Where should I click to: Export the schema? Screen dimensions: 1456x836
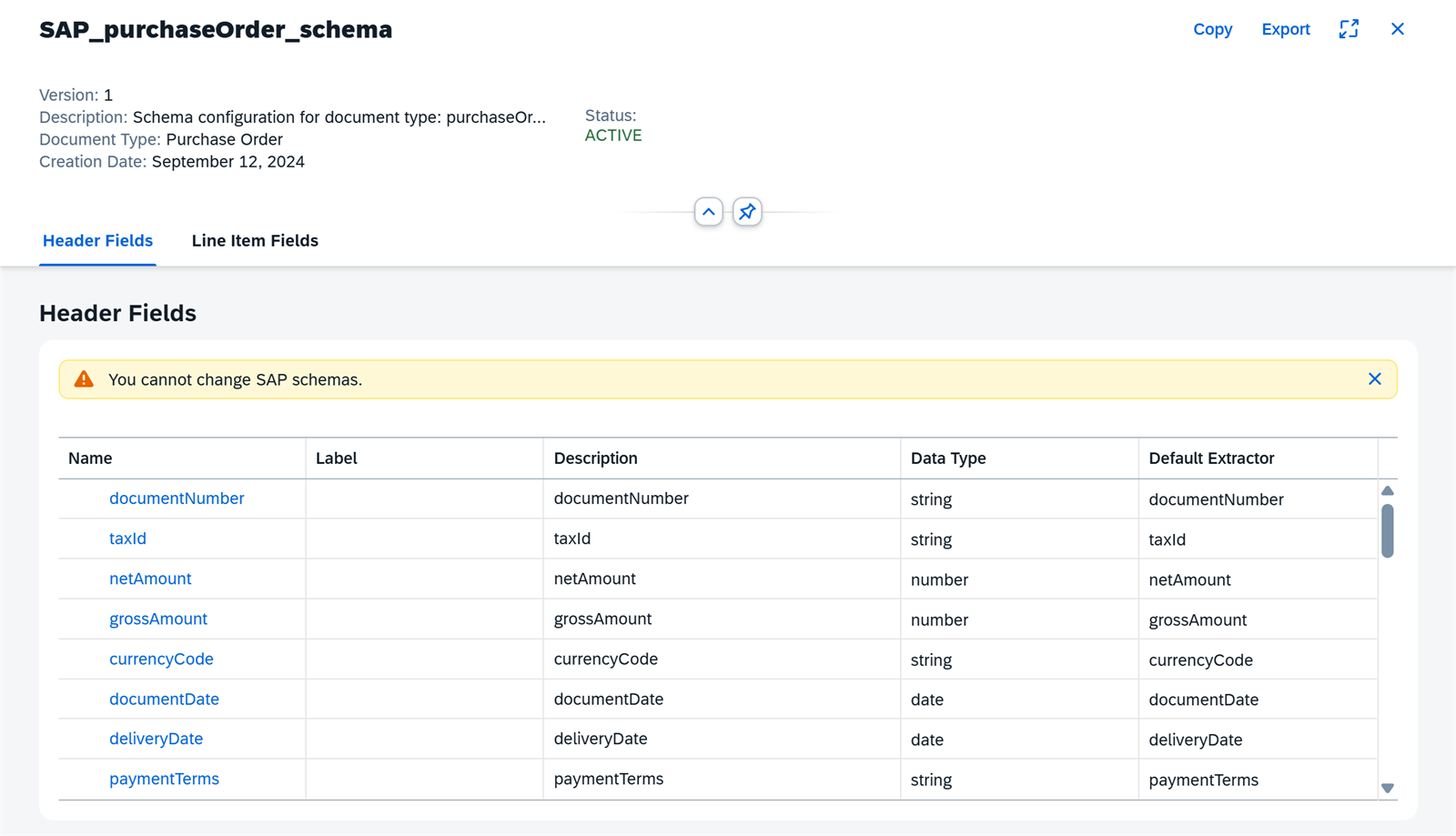[1286, 29]
